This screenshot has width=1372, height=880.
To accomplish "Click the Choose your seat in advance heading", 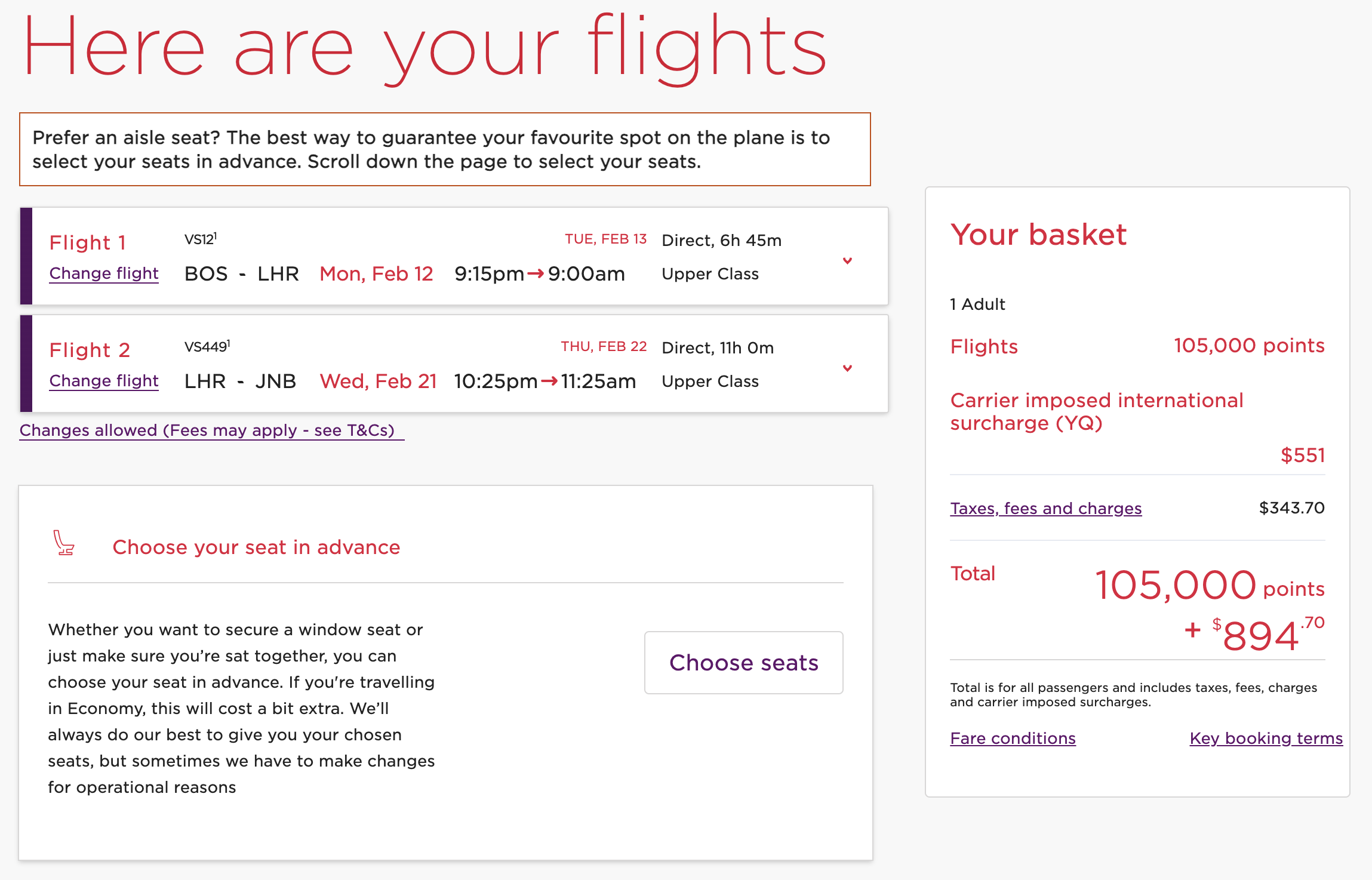I will (256, 547).
